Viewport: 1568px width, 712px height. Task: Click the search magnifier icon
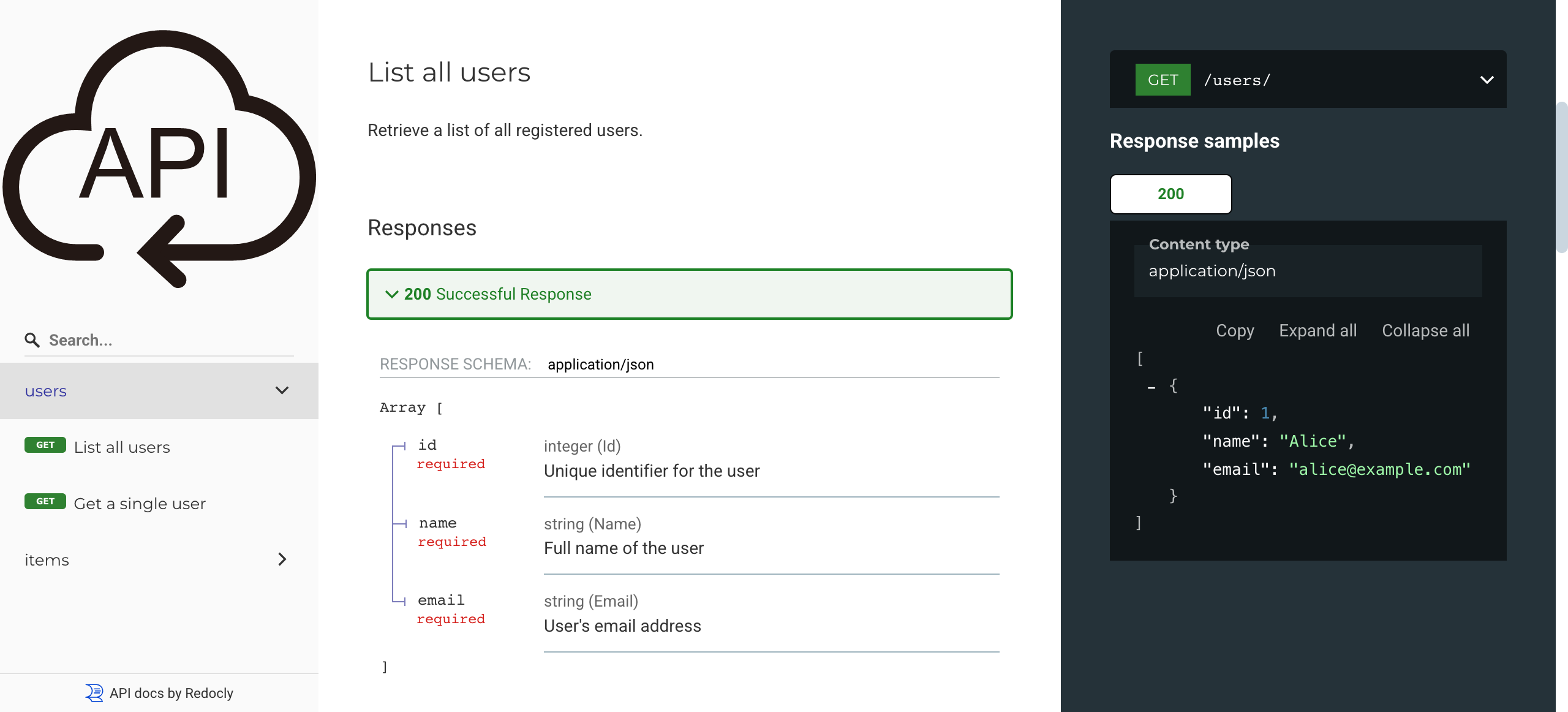(32, 339)
